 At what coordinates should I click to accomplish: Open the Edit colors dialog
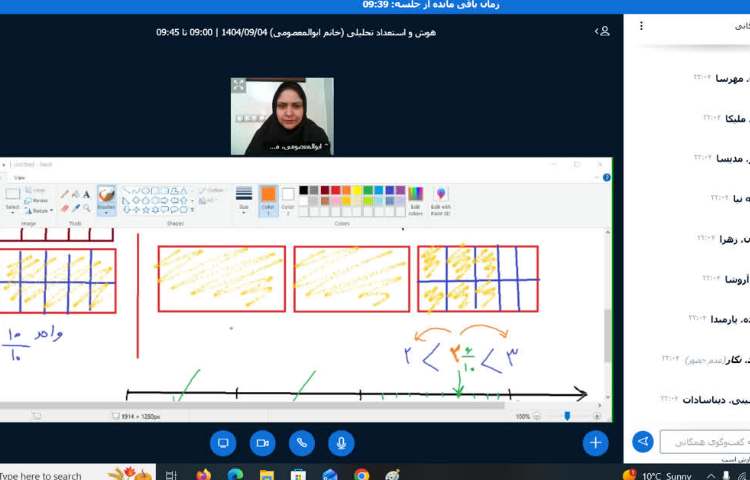coord(415,201)
